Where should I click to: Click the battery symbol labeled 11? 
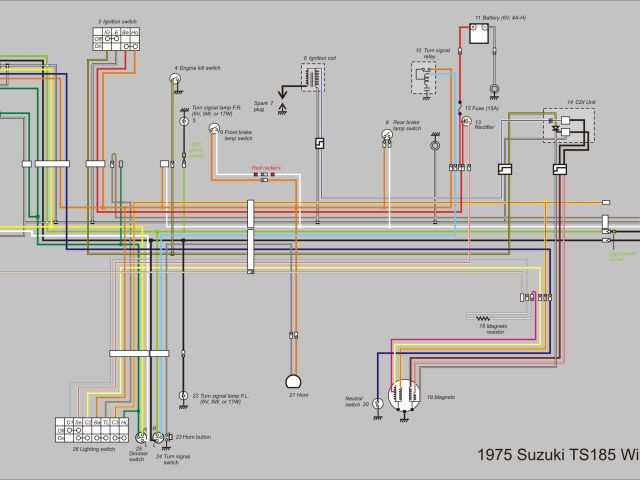478,34
